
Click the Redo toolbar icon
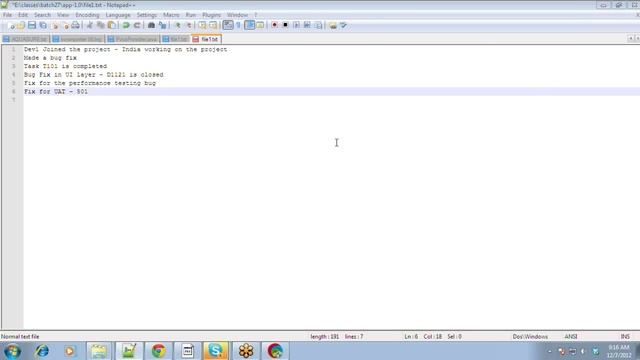[x=137, y=25]
